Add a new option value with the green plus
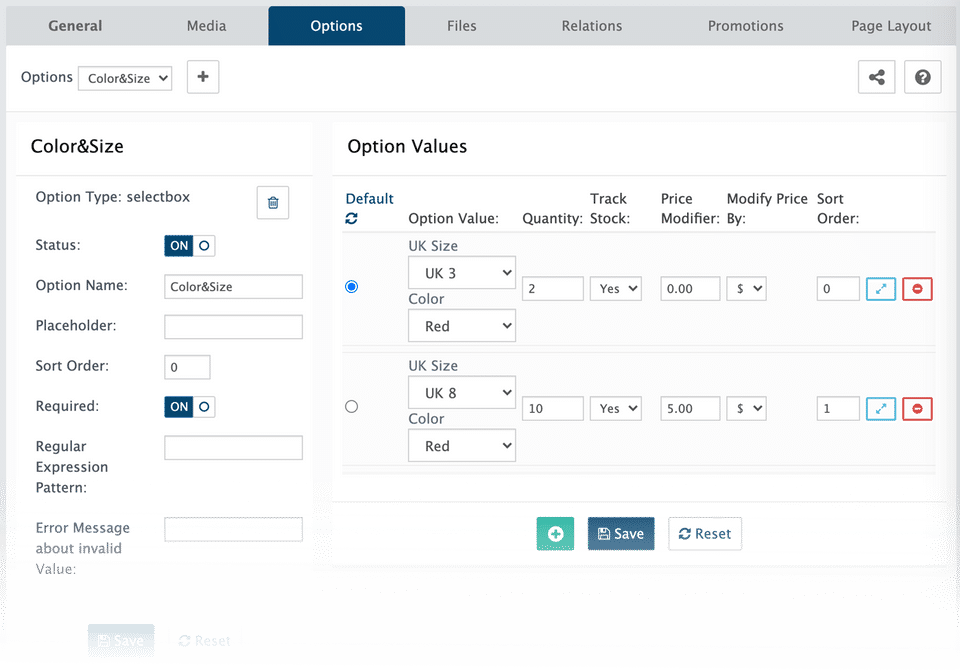 pyautogui.click(x=555, y=534)
